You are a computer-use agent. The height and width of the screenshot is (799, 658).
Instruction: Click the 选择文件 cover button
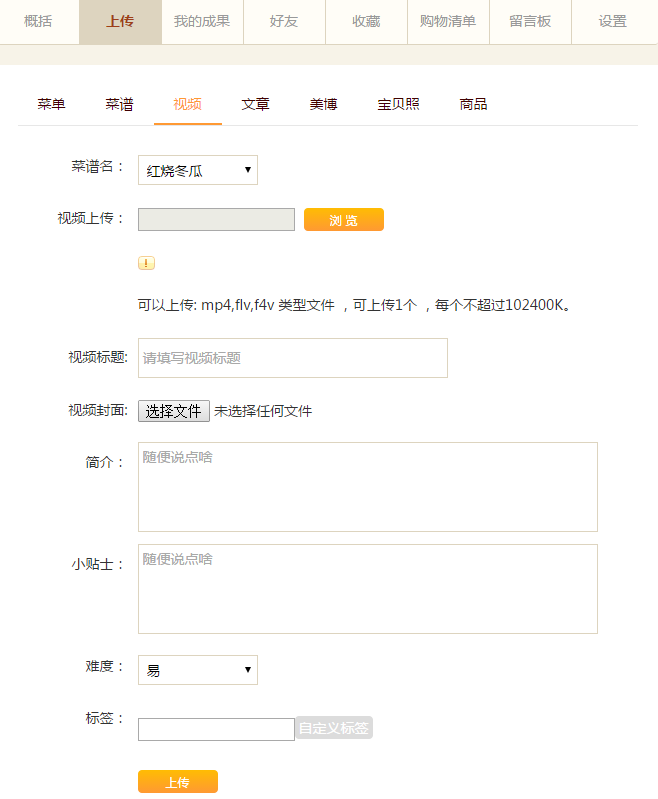(x=174, y=411)
